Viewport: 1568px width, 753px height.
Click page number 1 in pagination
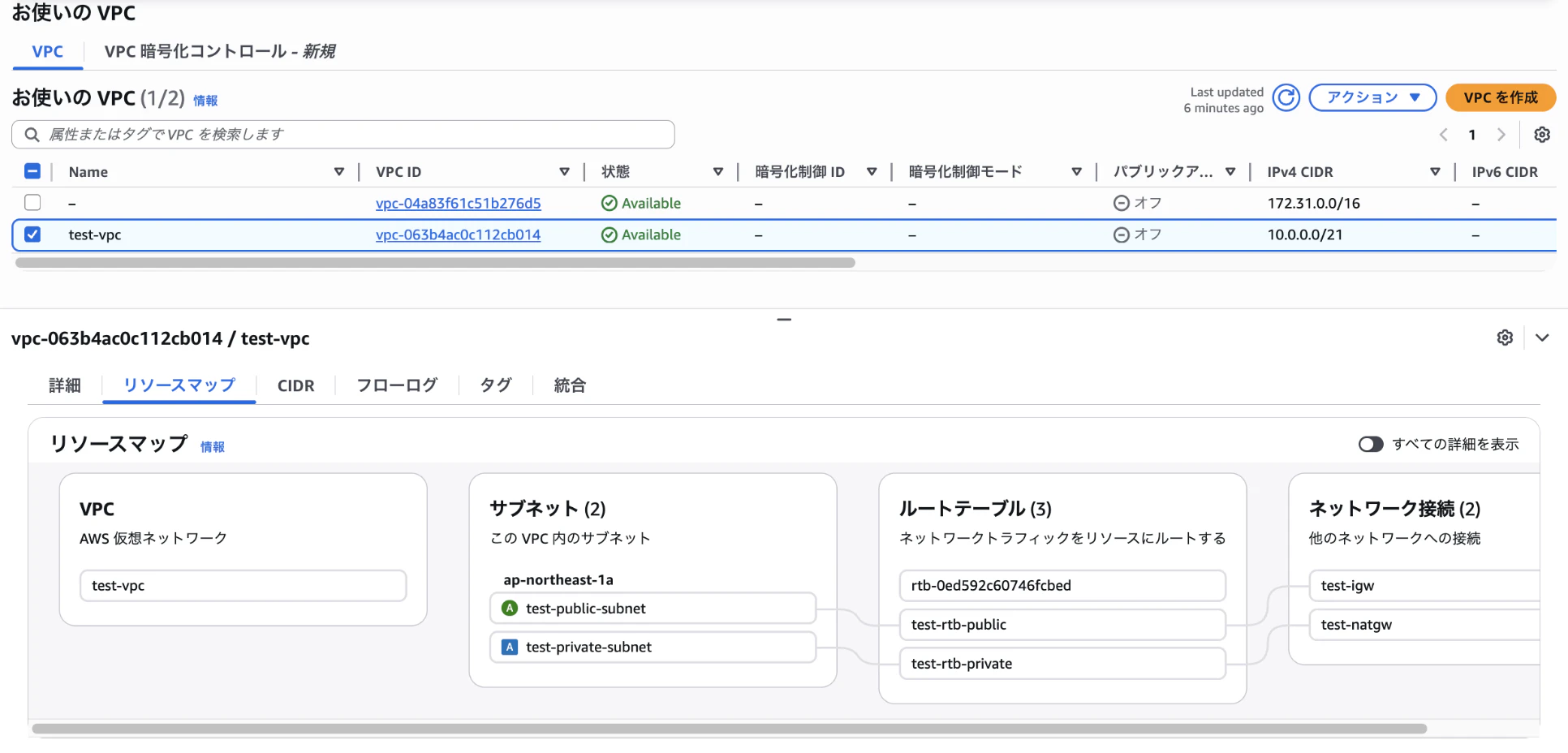coord(1472,135)
